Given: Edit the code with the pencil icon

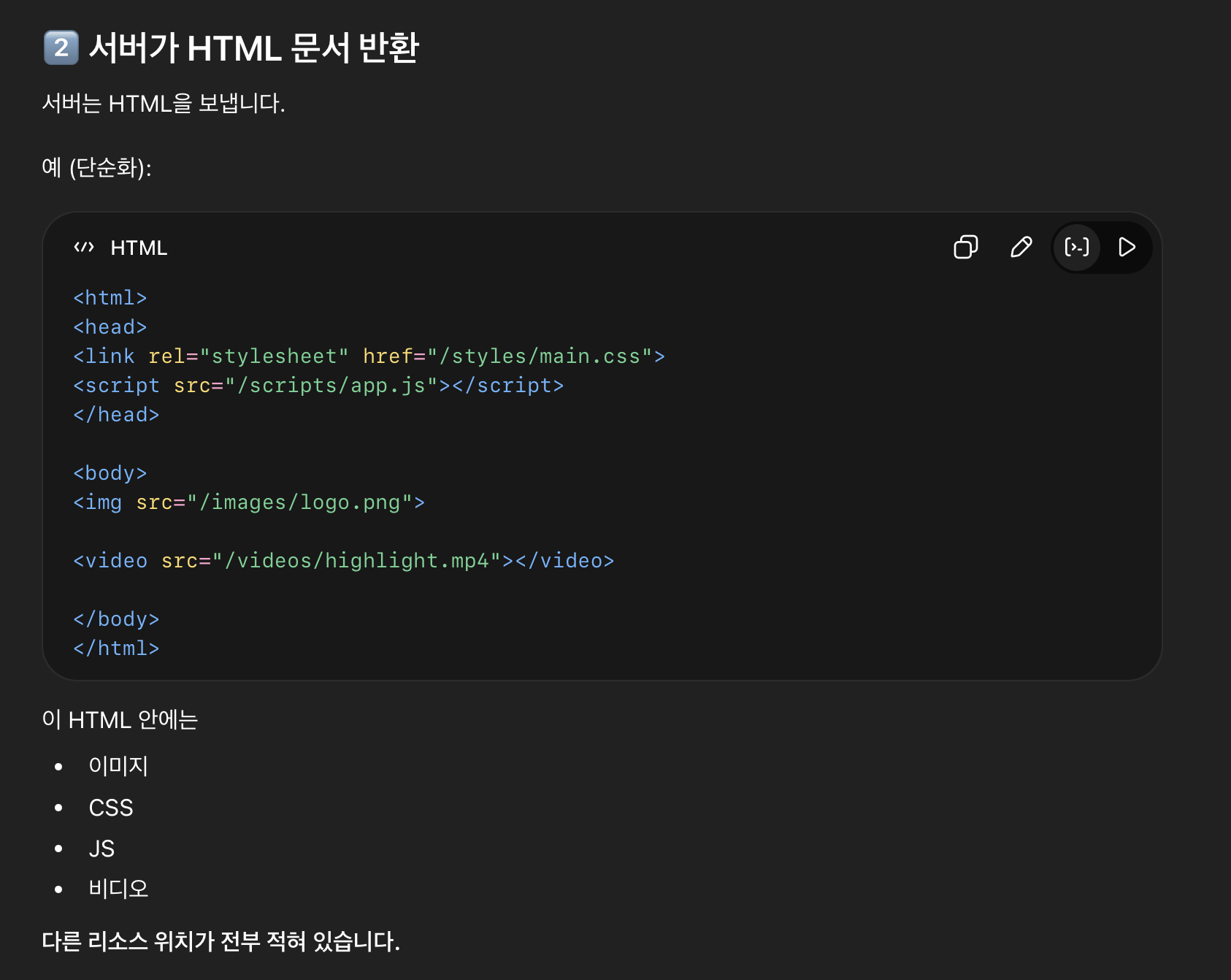Looking at the screenshot, I should click(1021, 248).
